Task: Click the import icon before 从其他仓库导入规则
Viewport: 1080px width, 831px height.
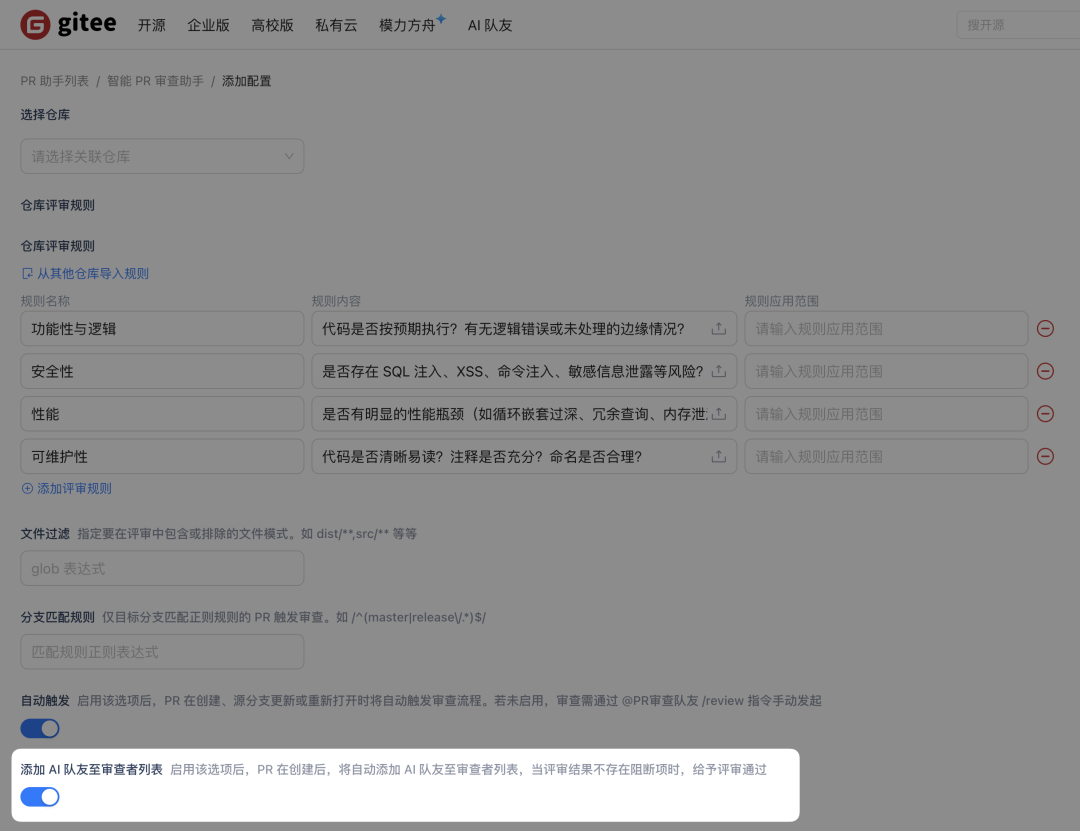Action: 25,273
